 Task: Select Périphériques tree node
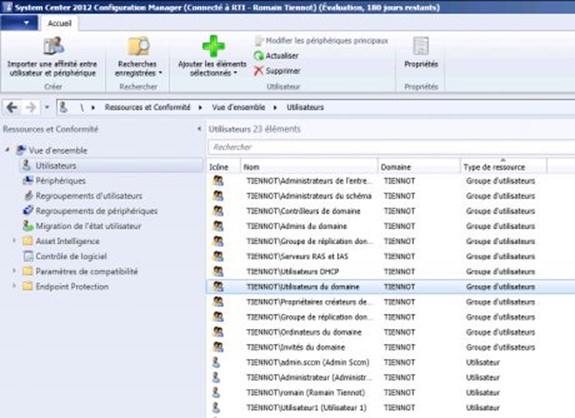[61, 181]
